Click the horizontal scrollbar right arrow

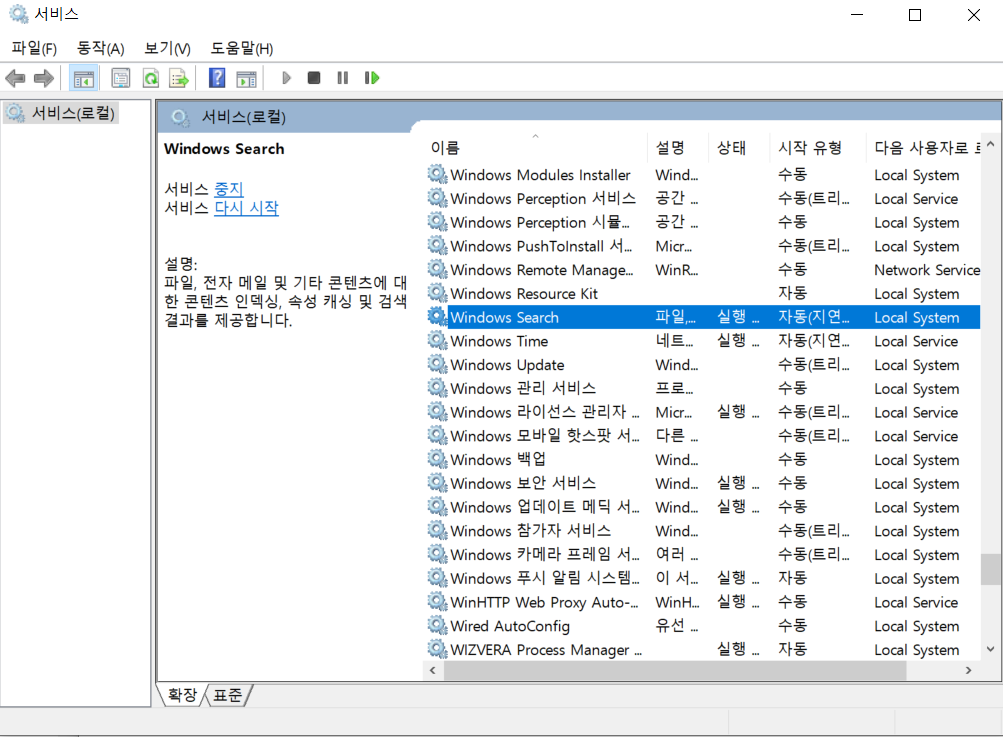pyautogui.click(x=968, y=670)
